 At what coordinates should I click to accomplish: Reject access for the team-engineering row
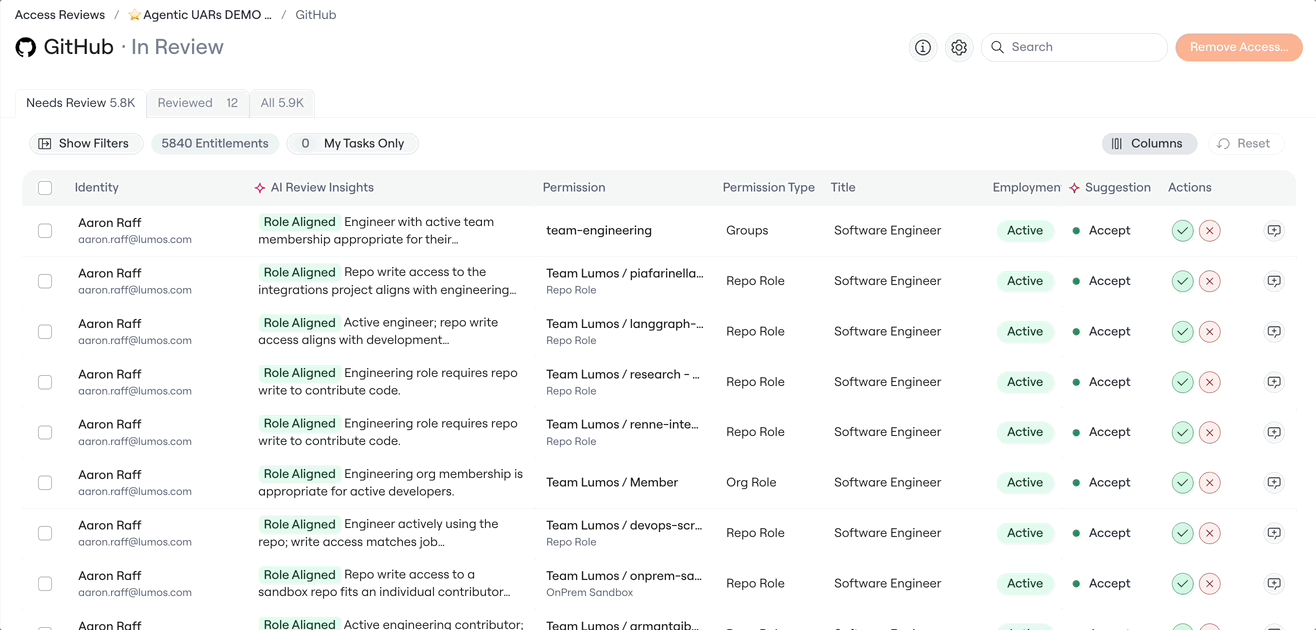[x=1210, y=231]
